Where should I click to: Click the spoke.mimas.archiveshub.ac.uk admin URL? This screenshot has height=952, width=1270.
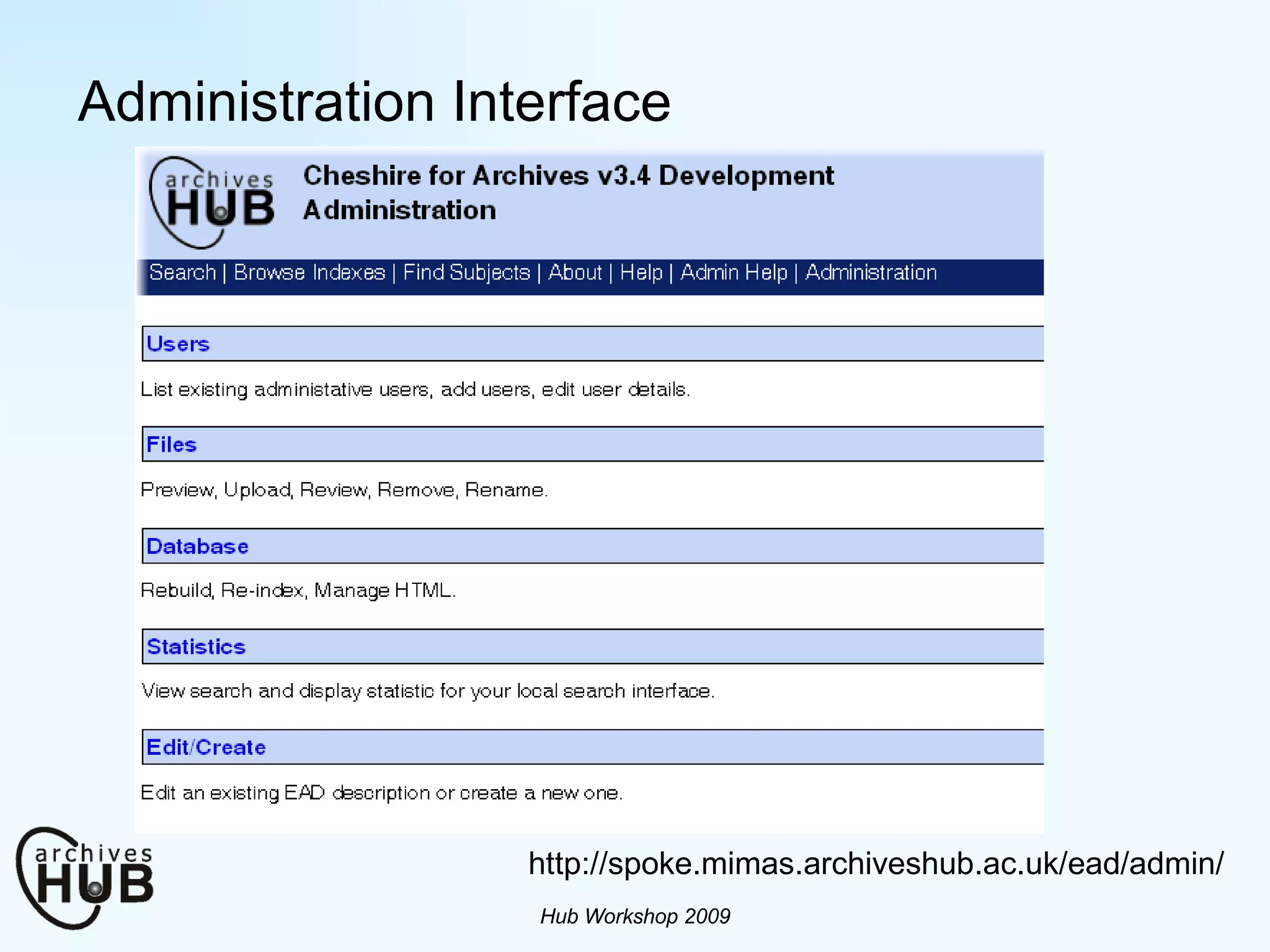point(876,863)
